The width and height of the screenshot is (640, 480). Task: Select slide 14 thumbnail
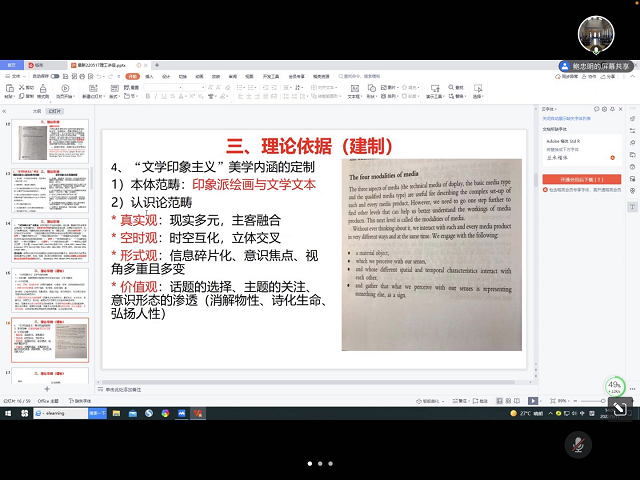point(50,240)
